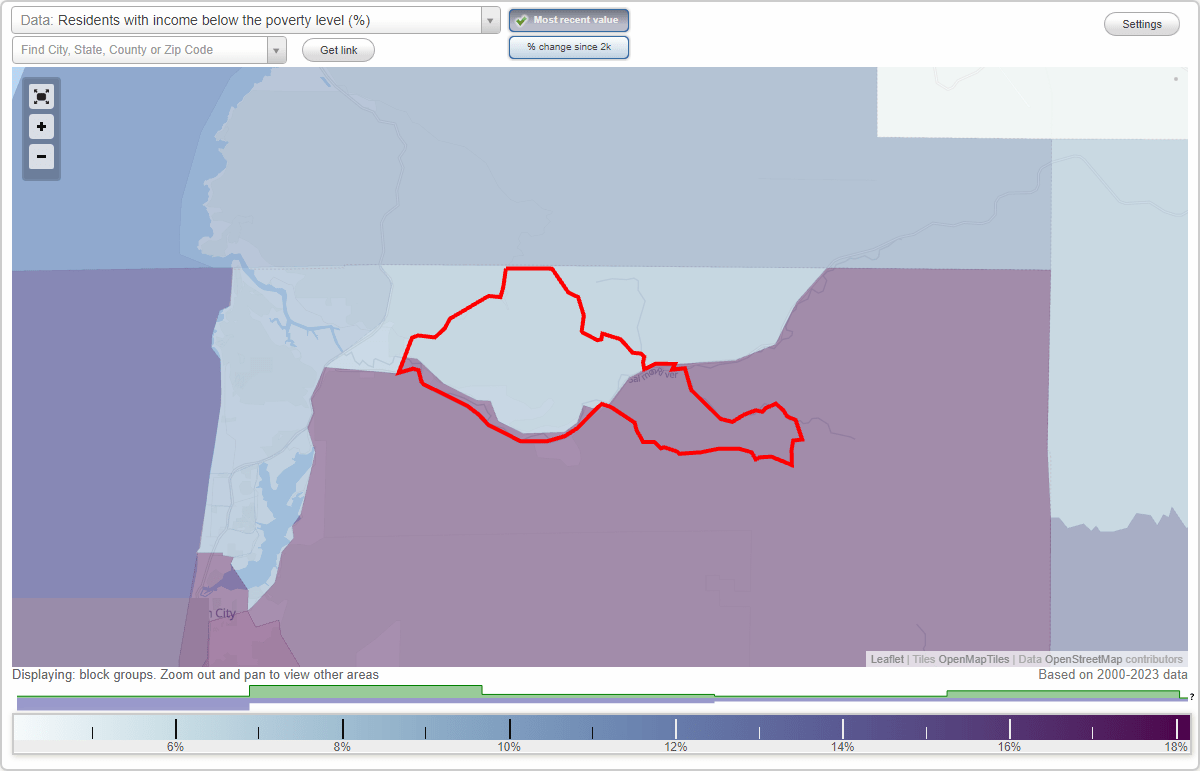1200x771 pixels.
Task: Select the zoom out (−) control
Action: [x=41, y=156]
